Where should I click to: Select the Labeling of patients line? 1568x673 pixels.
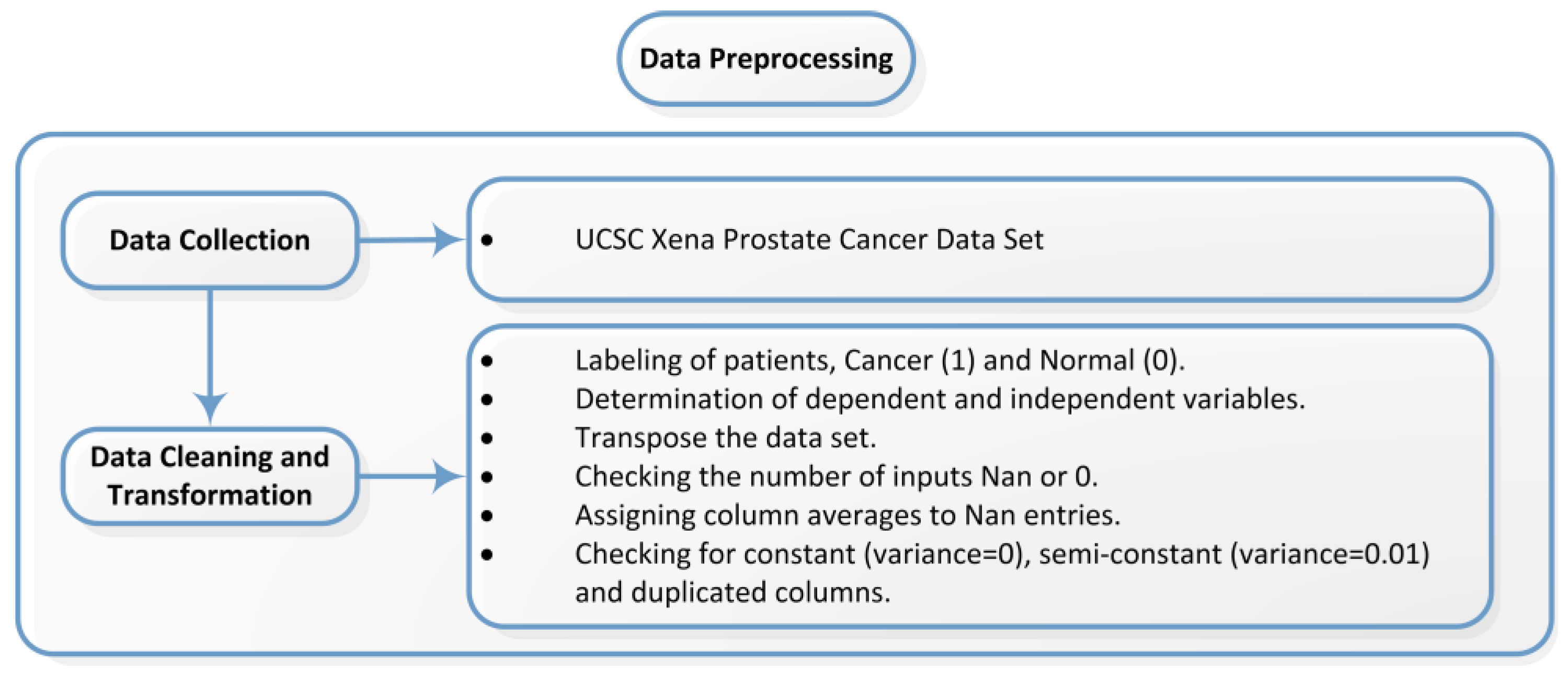tap(879, 361)
